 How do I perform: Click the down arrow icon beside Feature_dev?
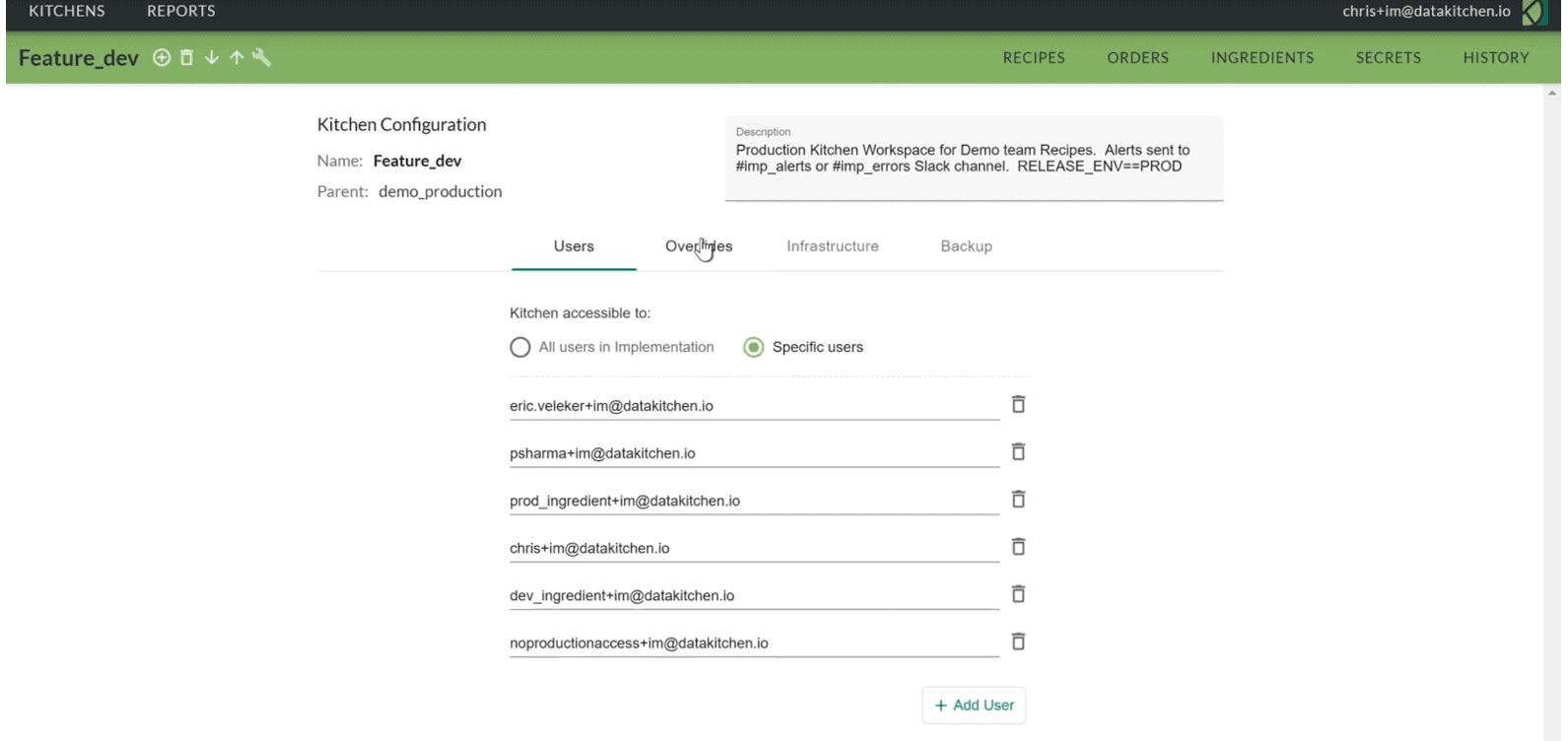(212, 58)
